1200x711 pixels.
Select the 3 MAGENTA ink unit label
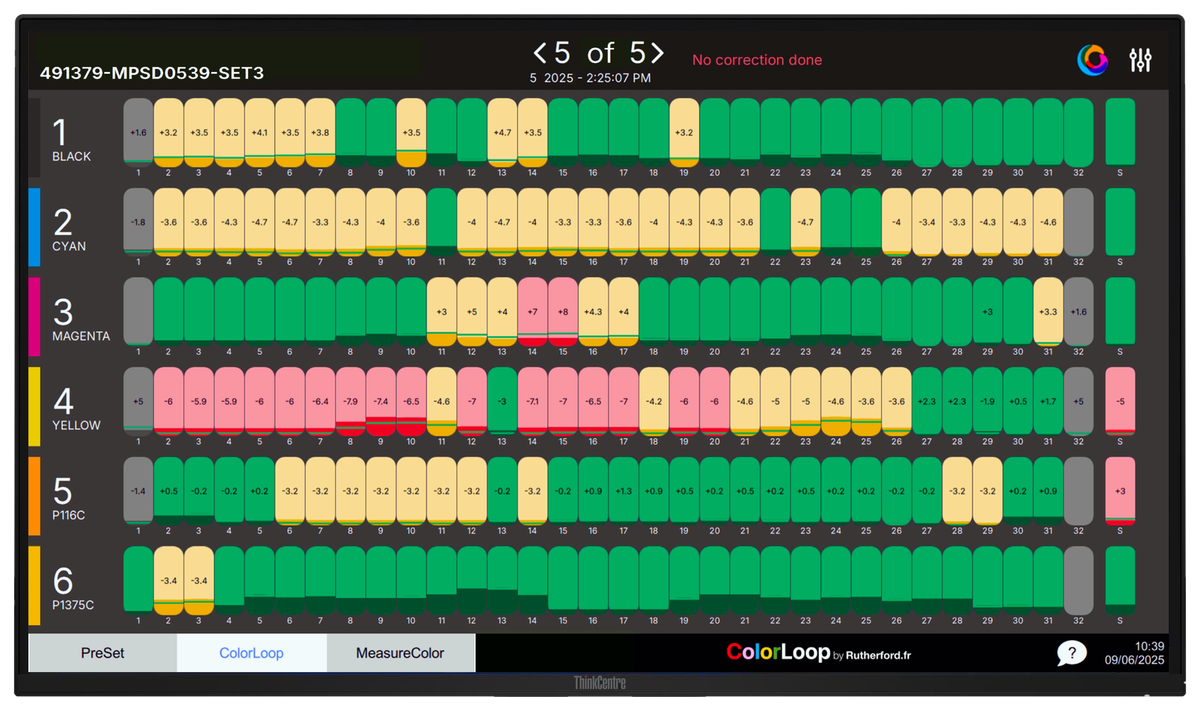tap(81, 319)
